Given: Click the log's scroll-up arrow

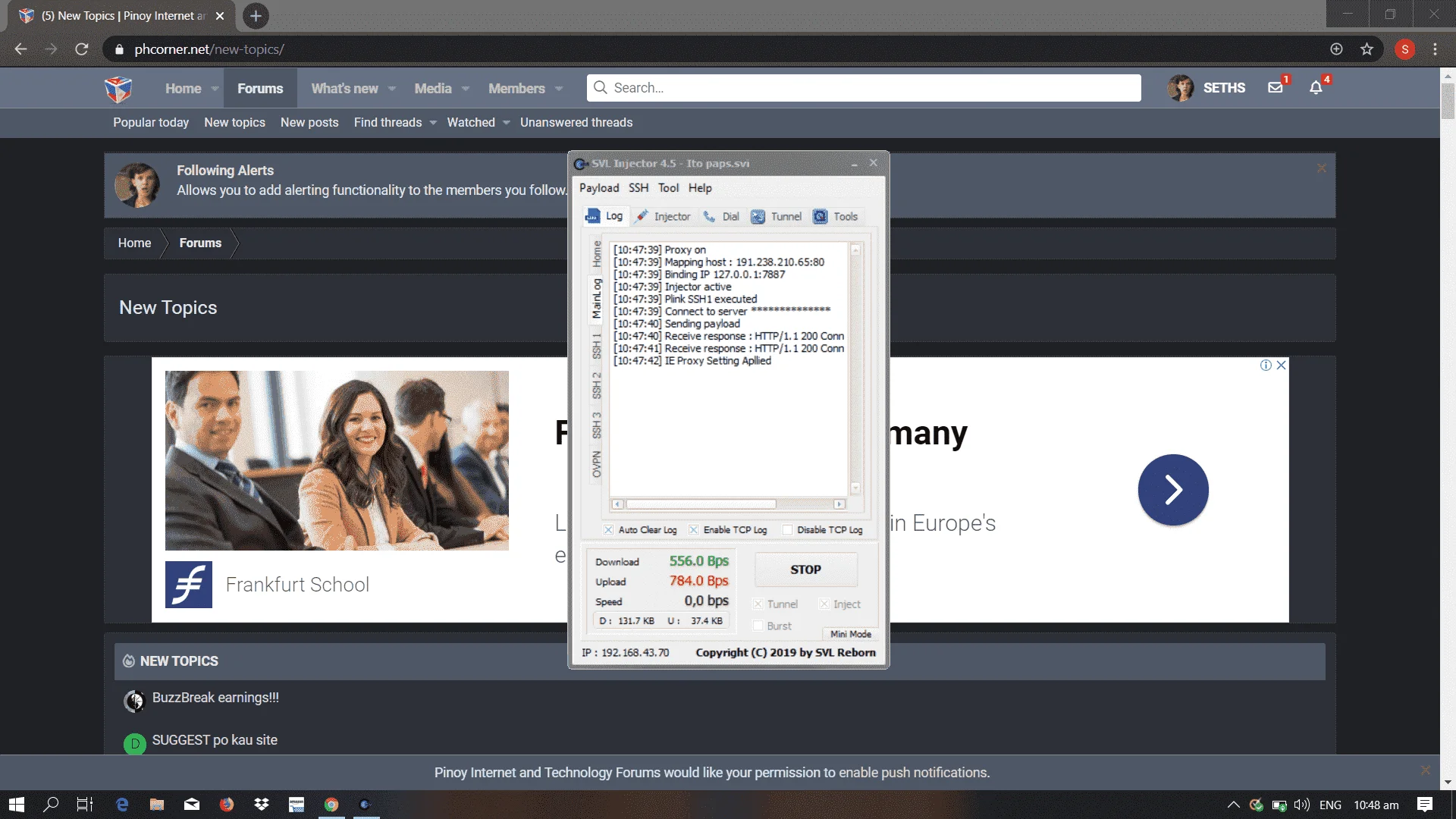Looking at the screenshot, I should (x=855, y=249).
